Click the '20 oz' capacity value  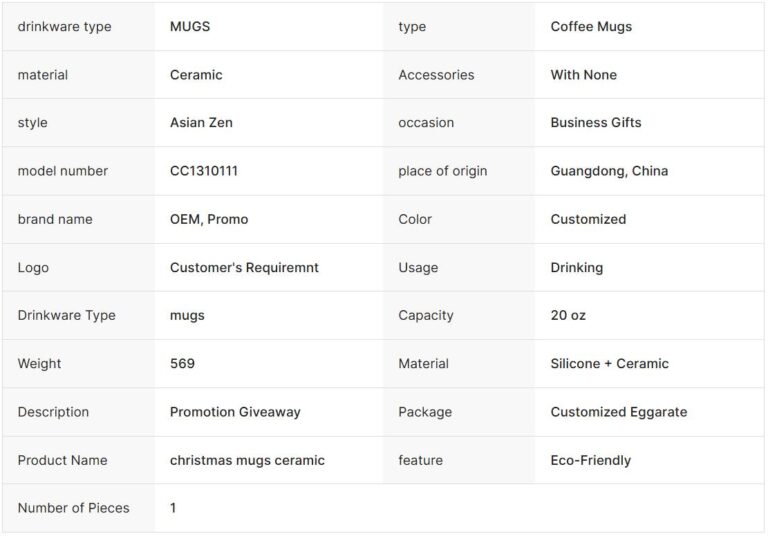click(x=568, y=315)
